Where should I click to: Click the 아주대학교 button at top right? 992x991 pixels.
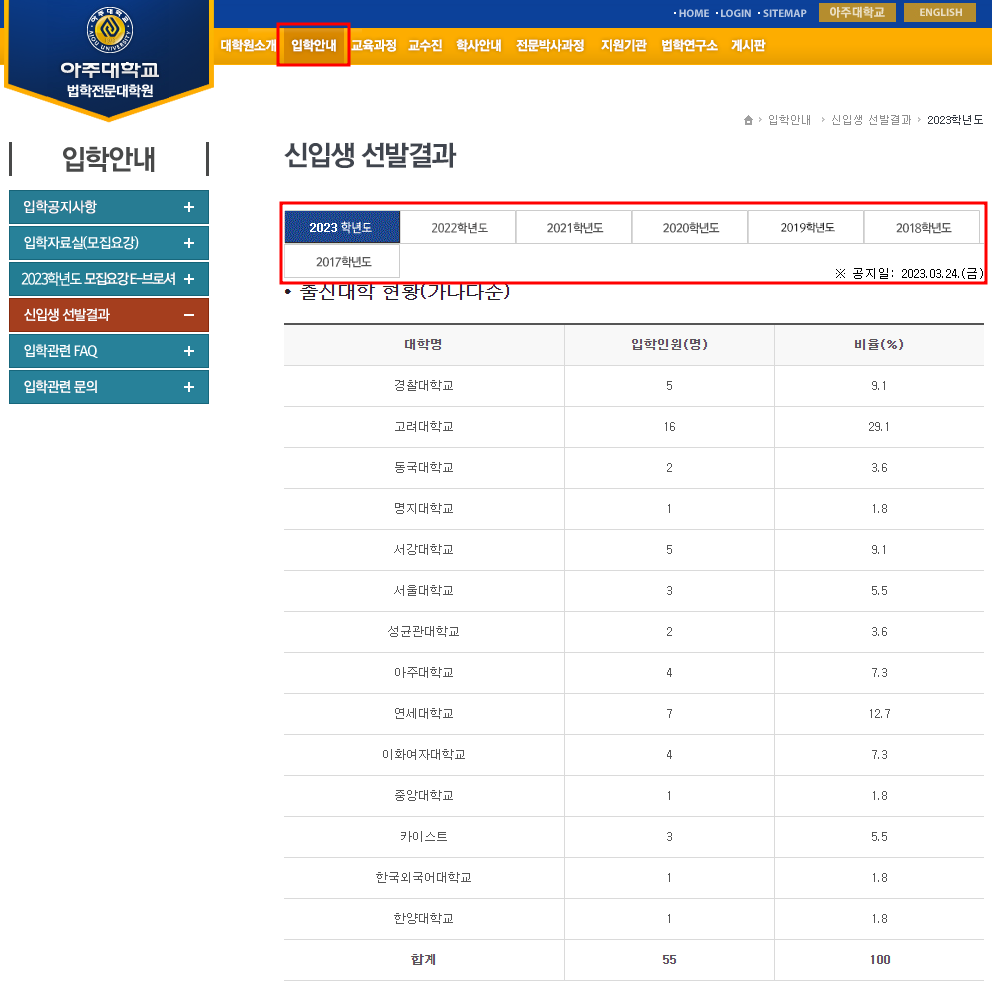(x=857, y=13)
